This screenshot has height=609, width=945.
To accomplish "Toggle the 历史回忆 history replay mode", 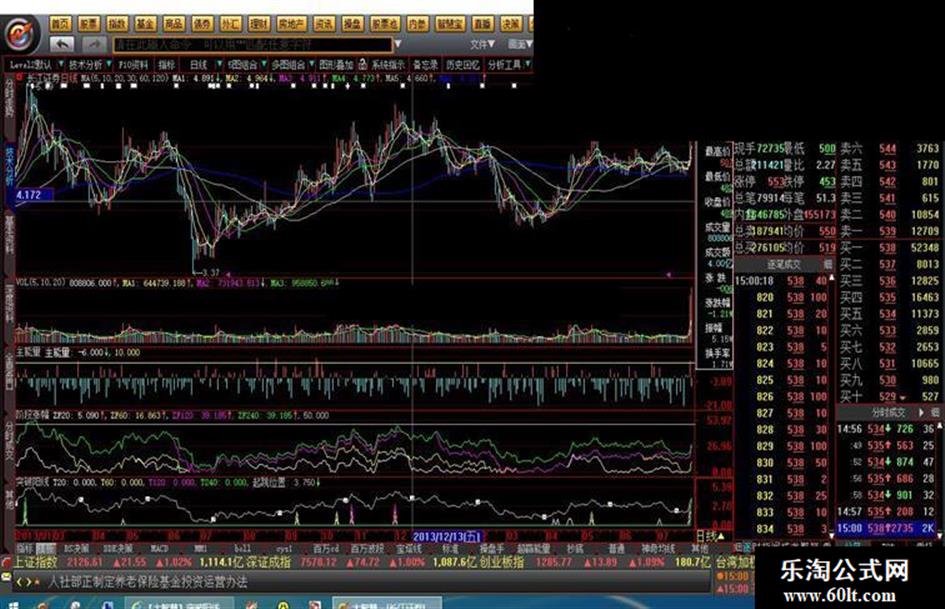I will pos(463,64).
